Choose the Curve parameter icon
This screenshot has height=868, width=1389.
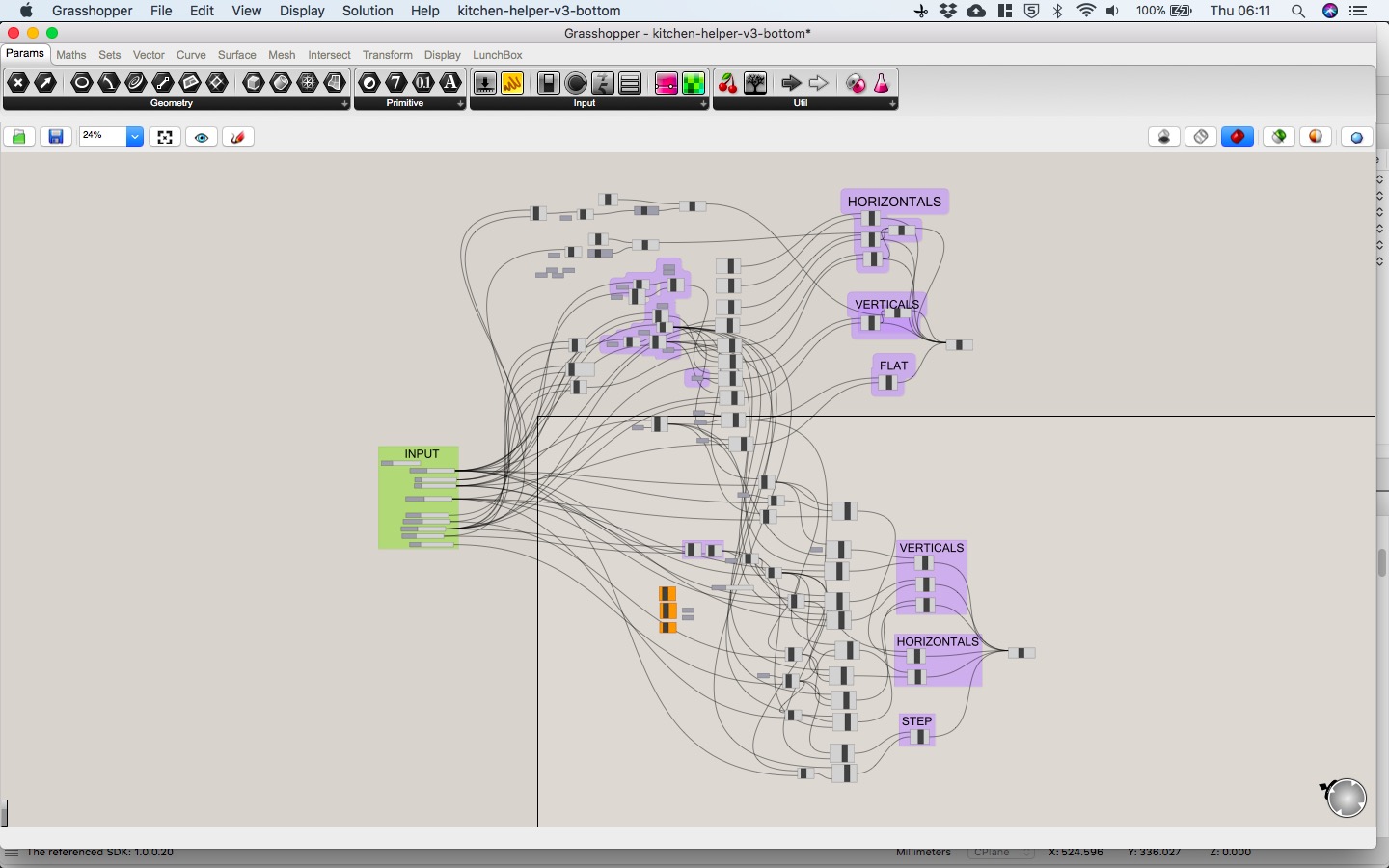[x=136, y=83]
